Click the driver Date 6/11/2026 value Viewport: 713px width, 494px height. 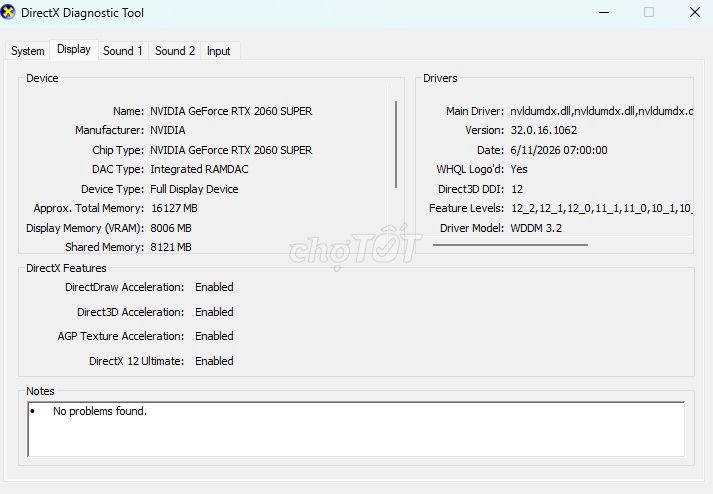[559, 150]
